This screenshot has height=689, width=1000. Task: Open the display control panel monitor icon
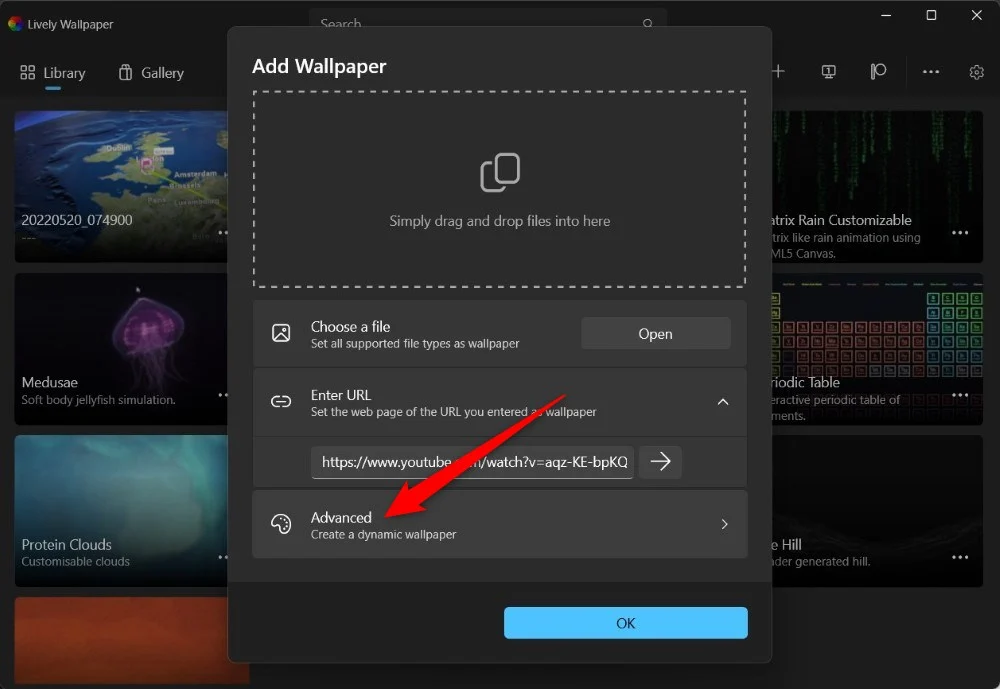pos(828,72)
